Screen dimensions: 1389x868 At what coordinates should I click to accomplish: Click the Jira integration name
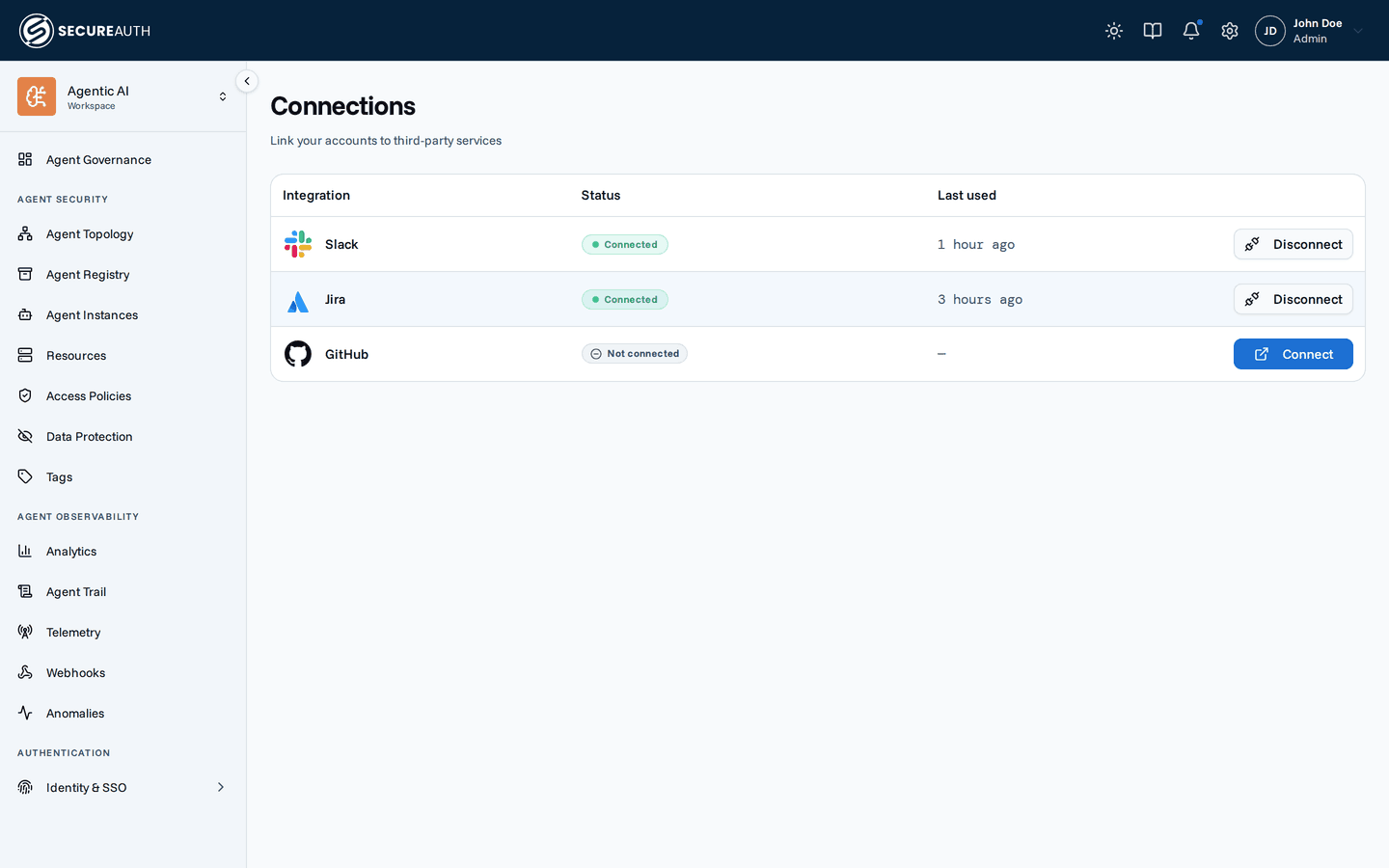tap(335, 299)
